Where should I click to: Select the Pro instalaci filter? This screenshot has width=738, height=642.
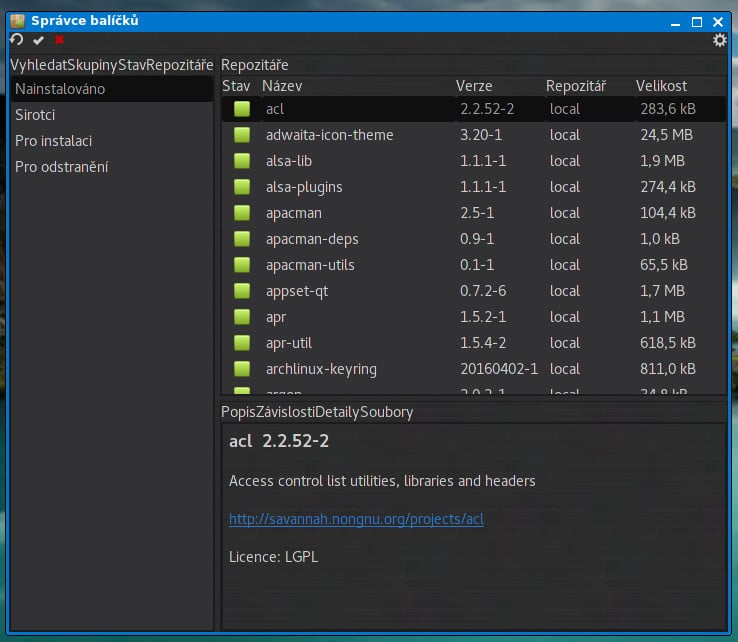point(112,141)
